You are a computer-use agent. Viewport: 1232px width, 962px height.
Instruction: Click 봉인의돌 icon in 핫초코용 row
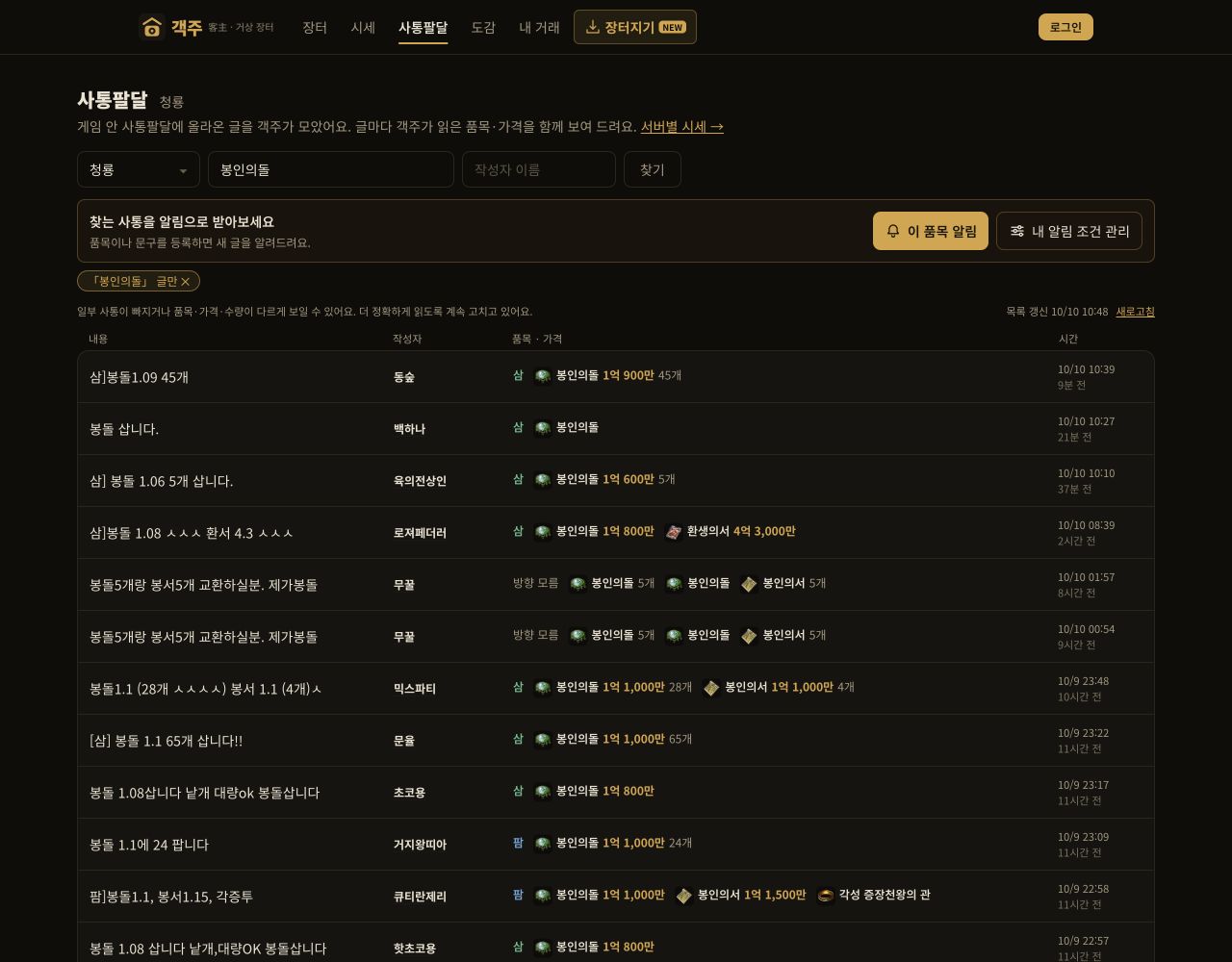click(x=543, y=947)
